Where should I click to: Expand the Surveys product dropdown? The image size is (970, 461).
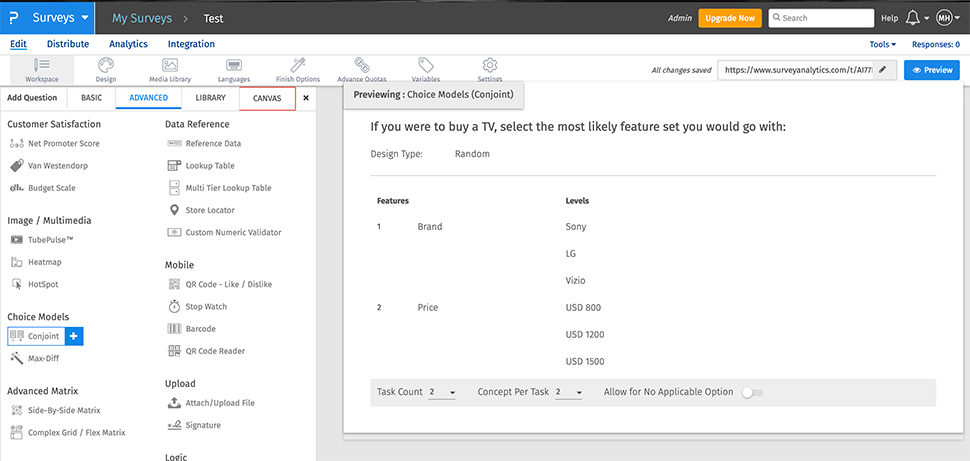[x=61, y=18]
